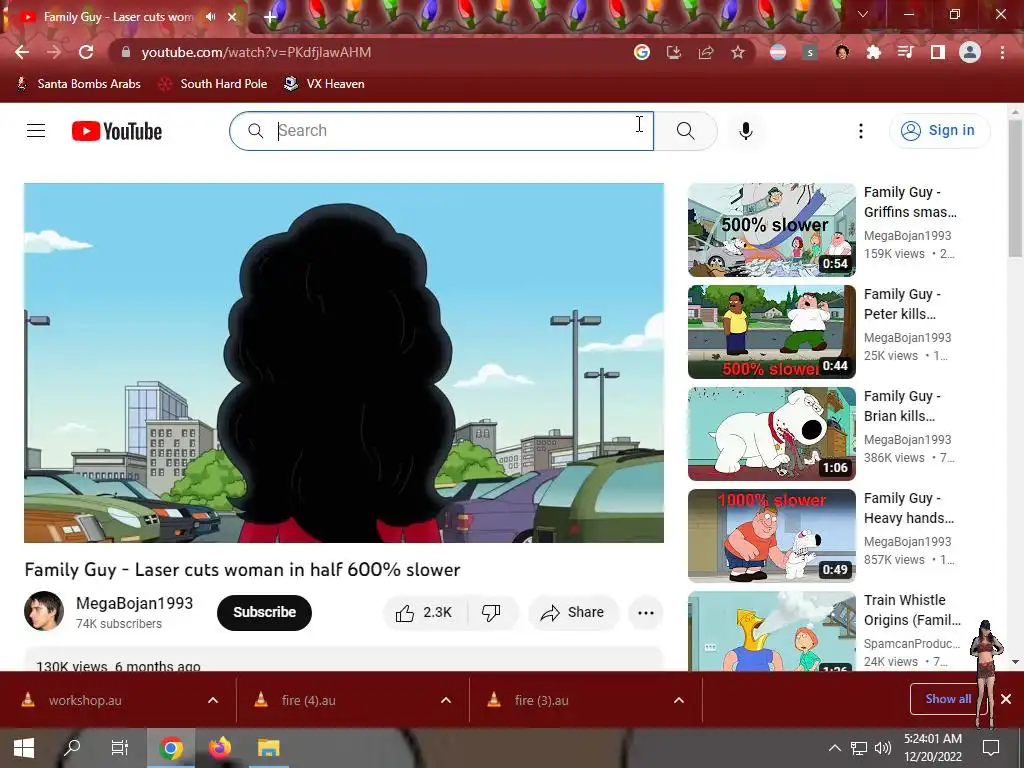Like the video with thumbs up

point(424,613)
